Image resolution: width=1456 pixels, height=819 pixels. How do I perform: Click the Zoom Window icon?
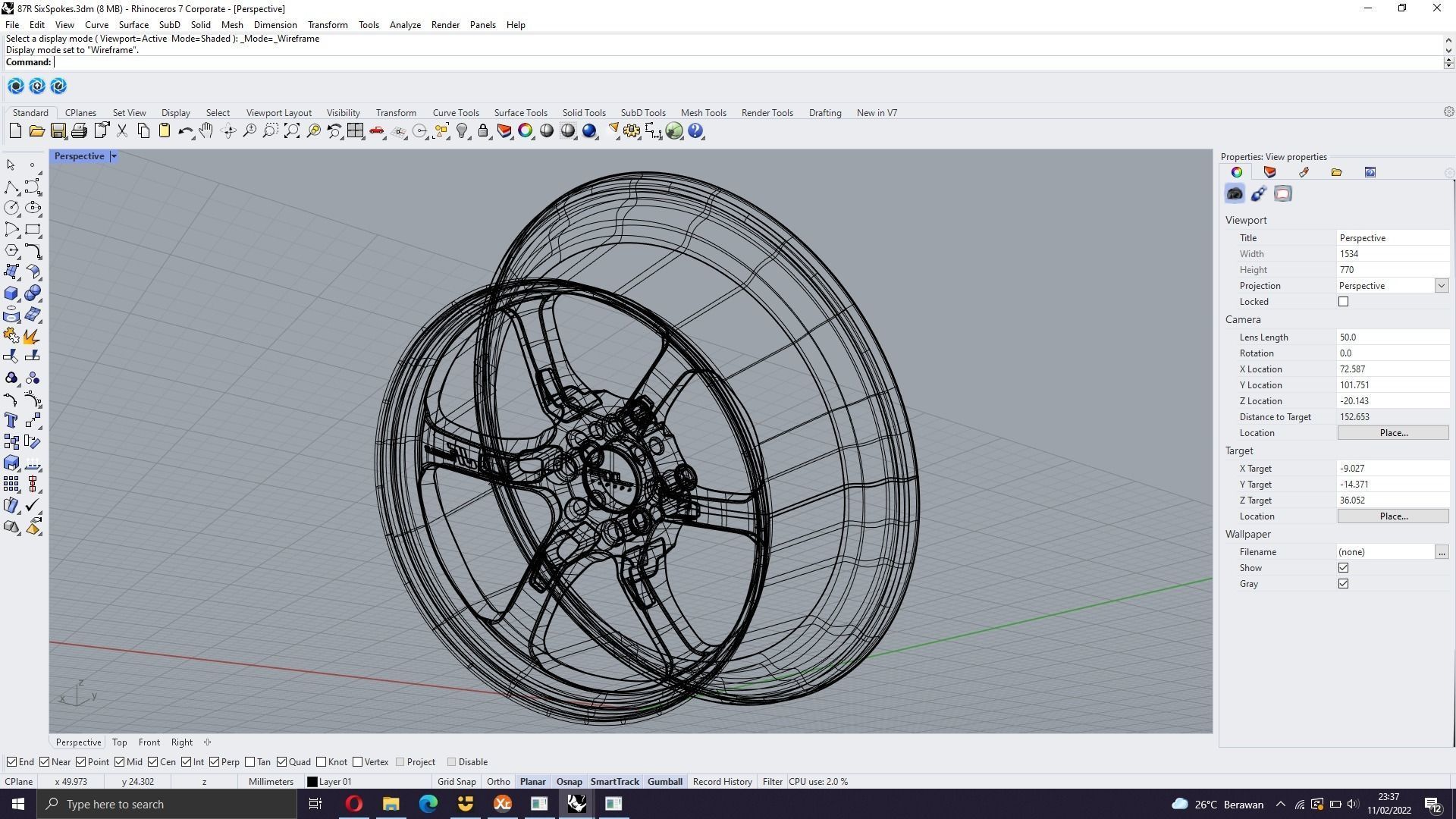point(271,131)
